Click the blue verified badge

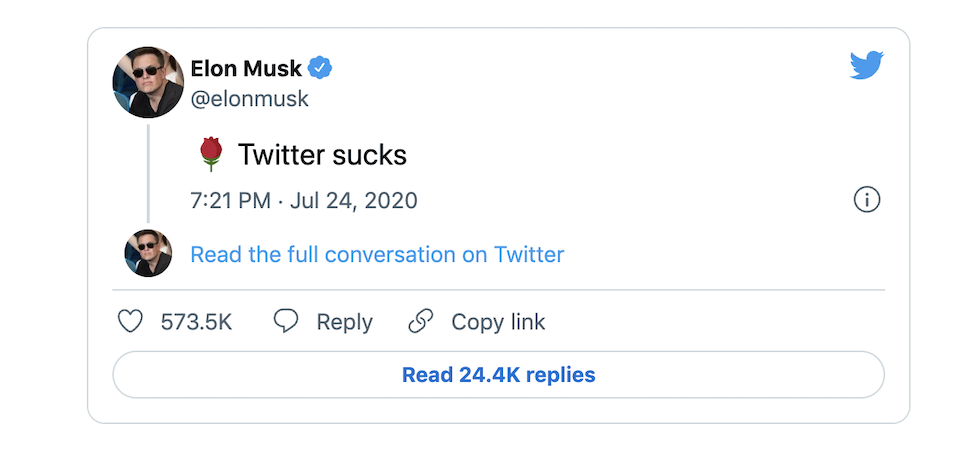pyautogui.click(x=320, y=68)
